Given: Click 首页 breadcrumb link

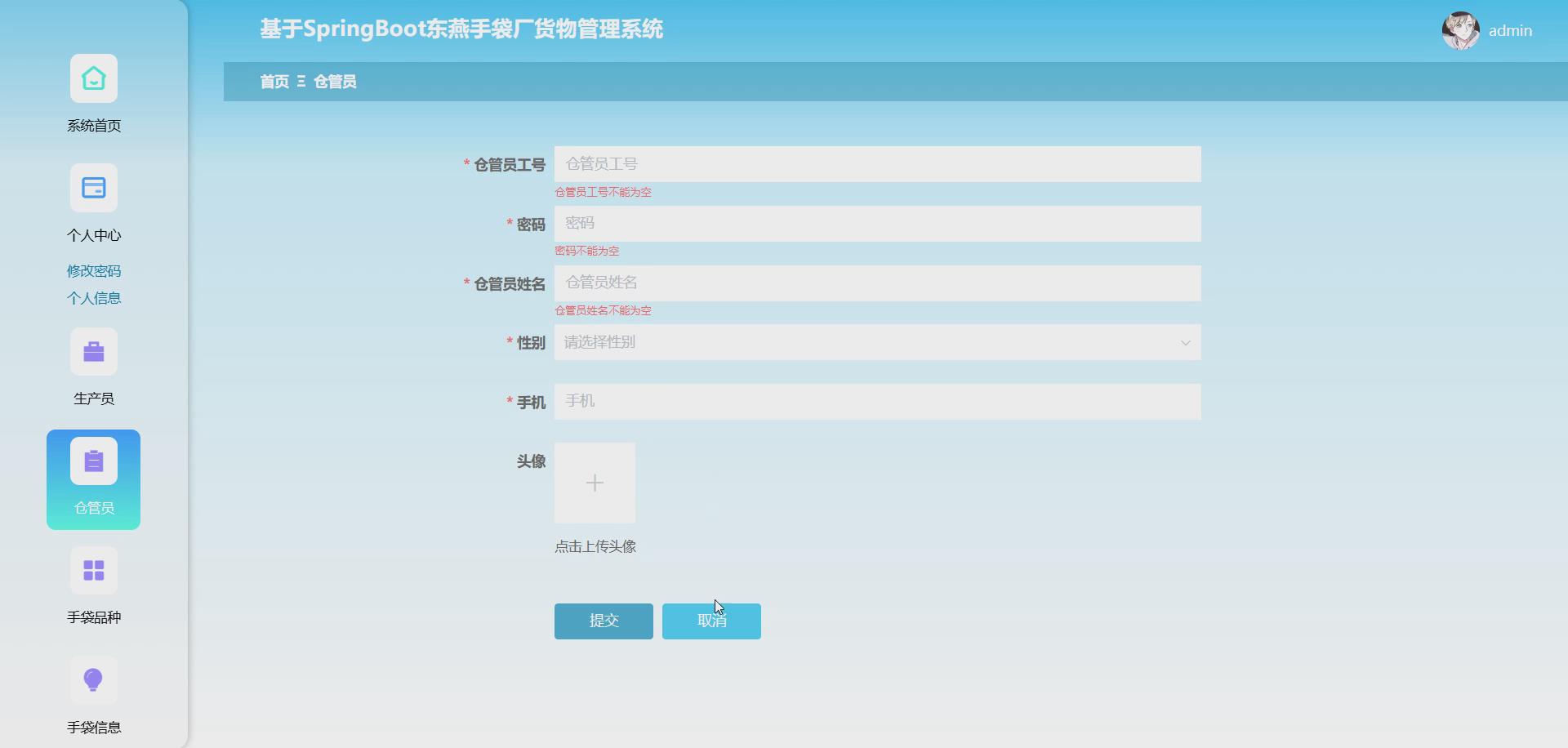Looking at the screenshot, I should [x=274, y=82].
